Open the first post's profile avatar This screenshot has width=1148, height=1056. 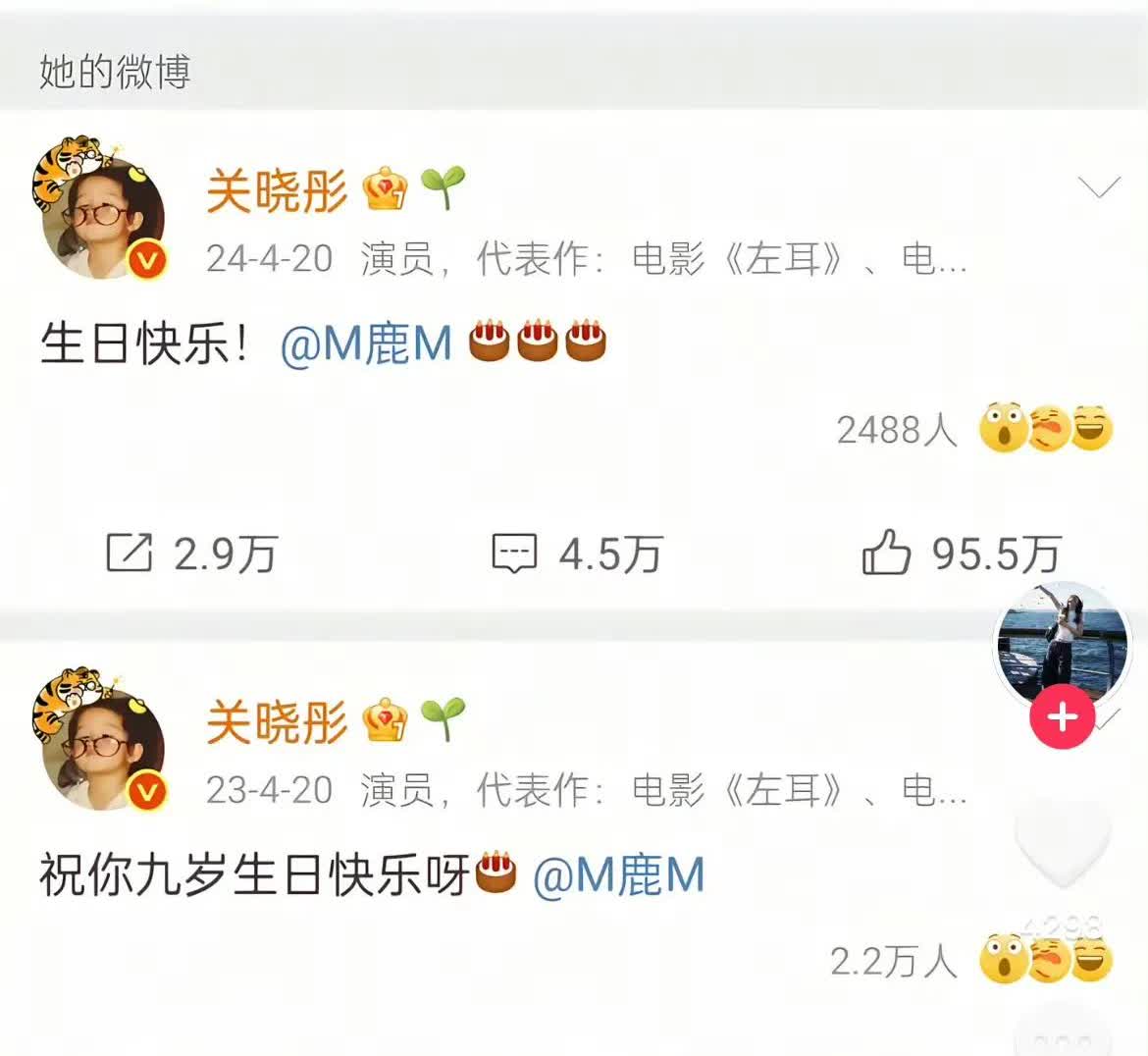(x=100, y=210)
